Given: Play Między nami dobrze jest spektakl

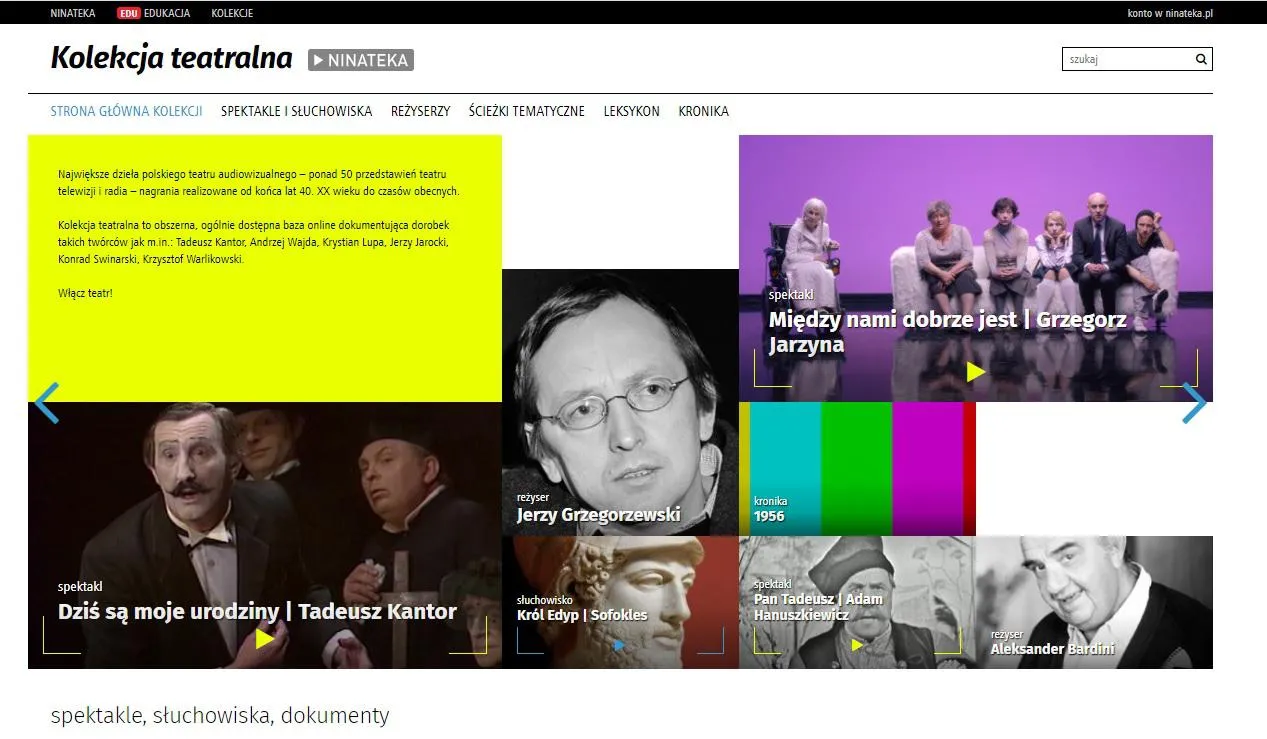Looking at the screenshot, I should [976, 372].
